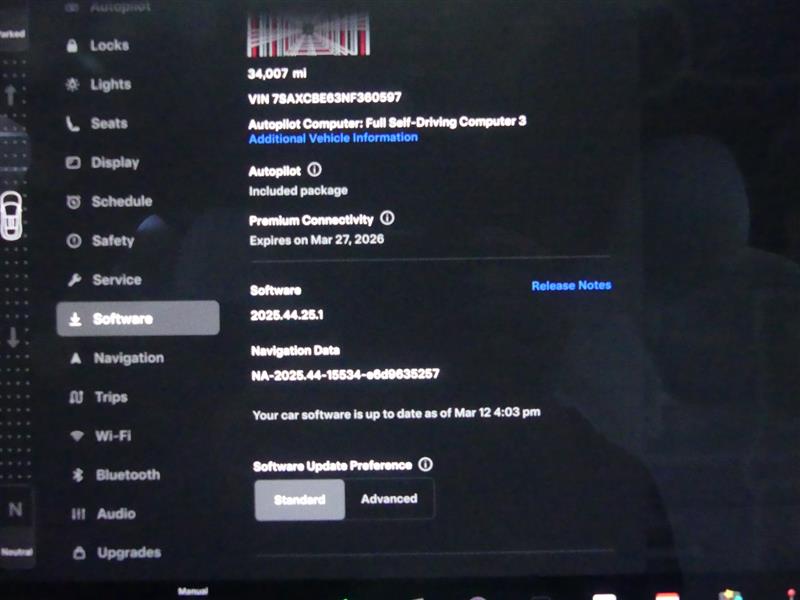Click the seat icon beside Seats
Viewport: 800px width, 600px height.
coord(72,124)
